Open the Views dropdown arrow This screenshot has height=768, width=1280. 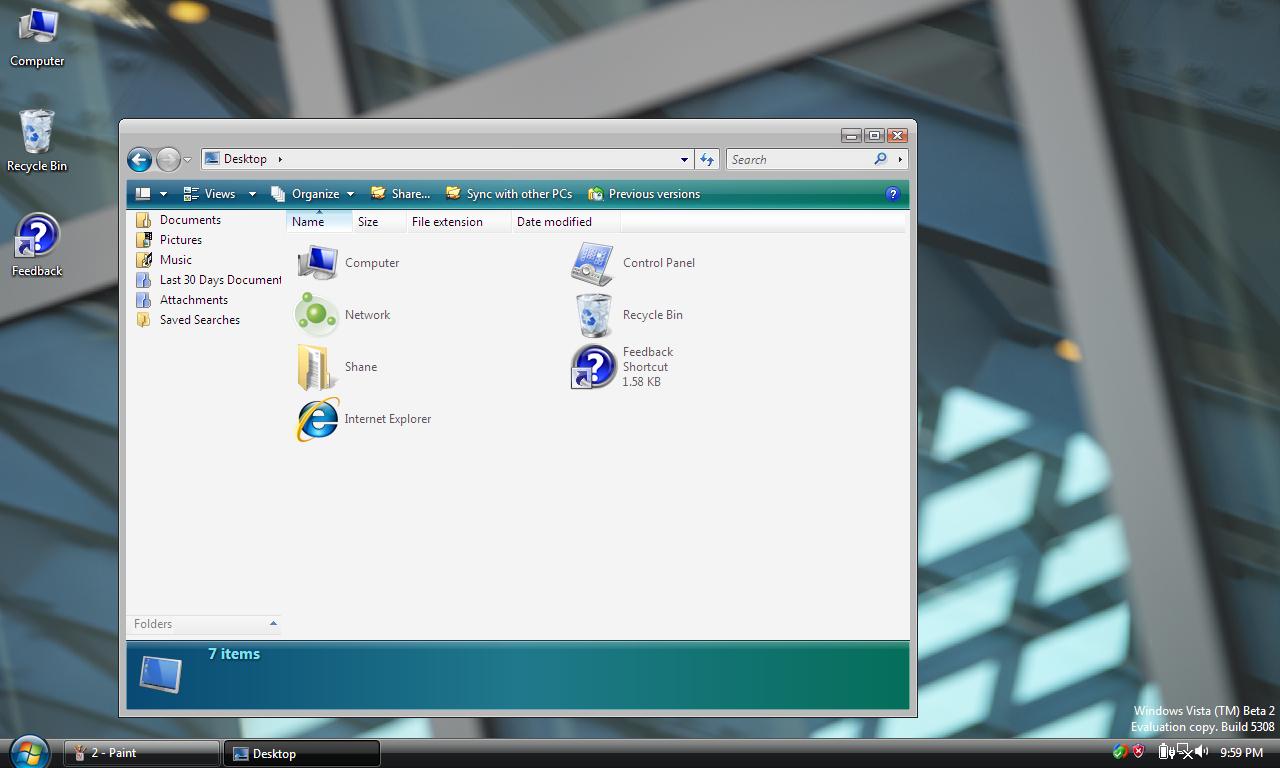pyautogui.click(x=252, y=194)
